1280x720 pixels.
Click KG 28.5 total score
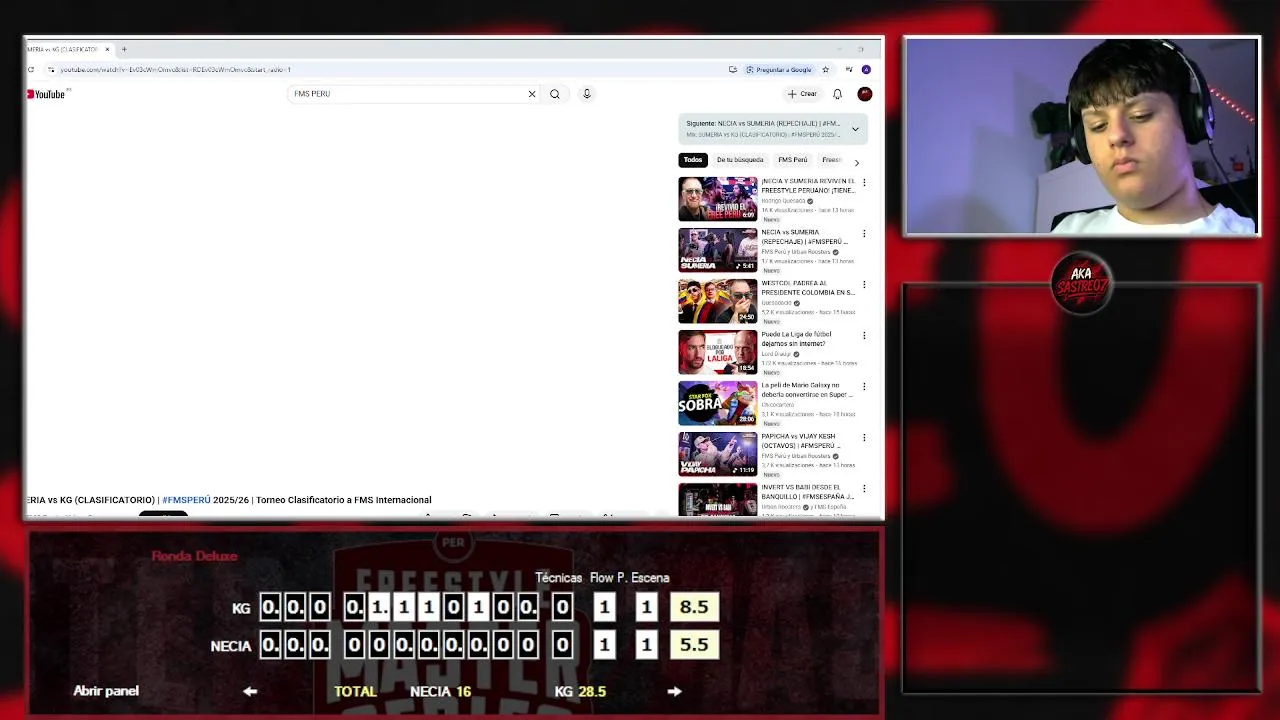click(580, 691)
